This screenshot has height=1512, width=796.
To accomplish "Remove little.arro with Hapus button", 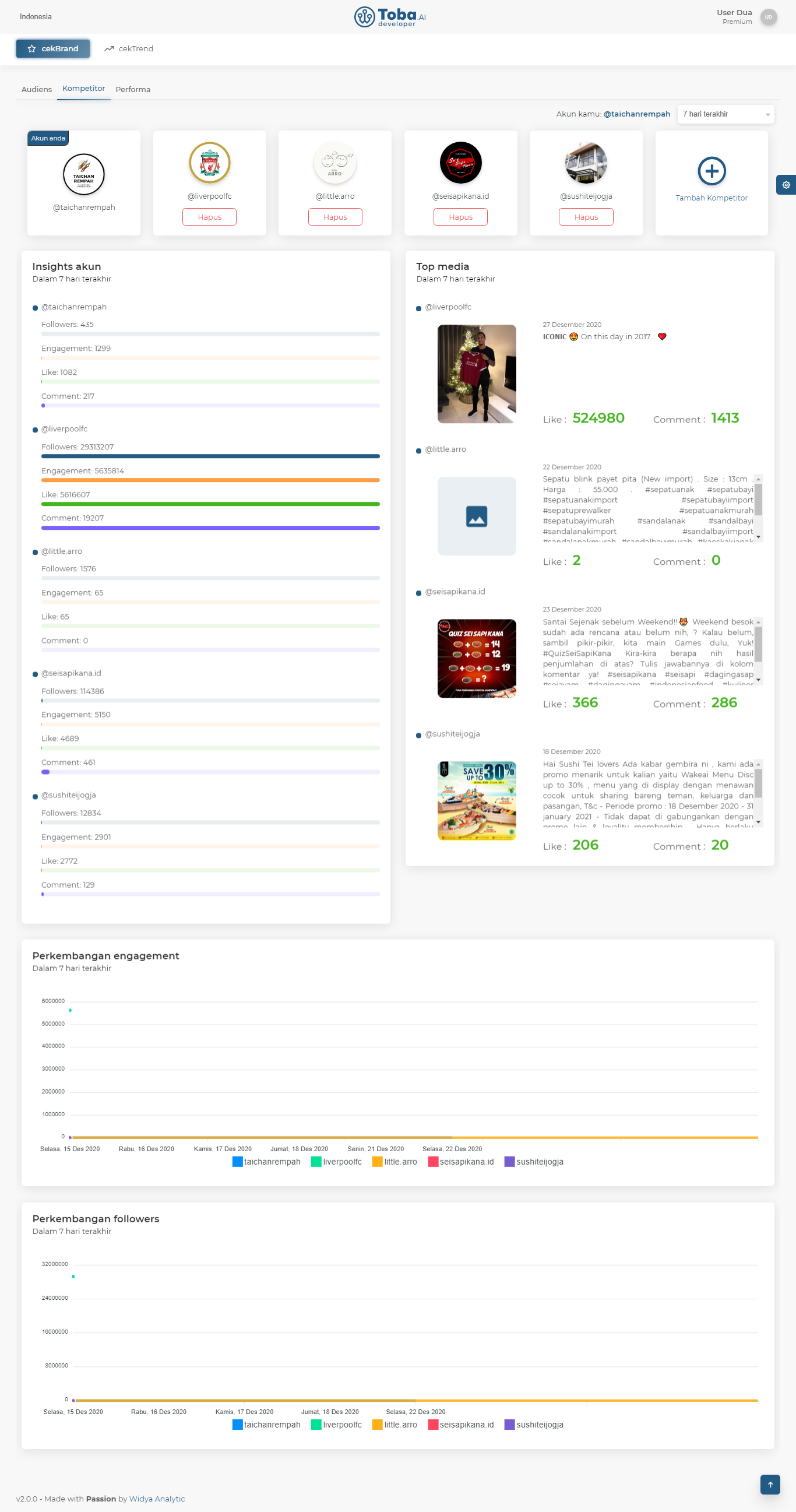I will point(335,217).
